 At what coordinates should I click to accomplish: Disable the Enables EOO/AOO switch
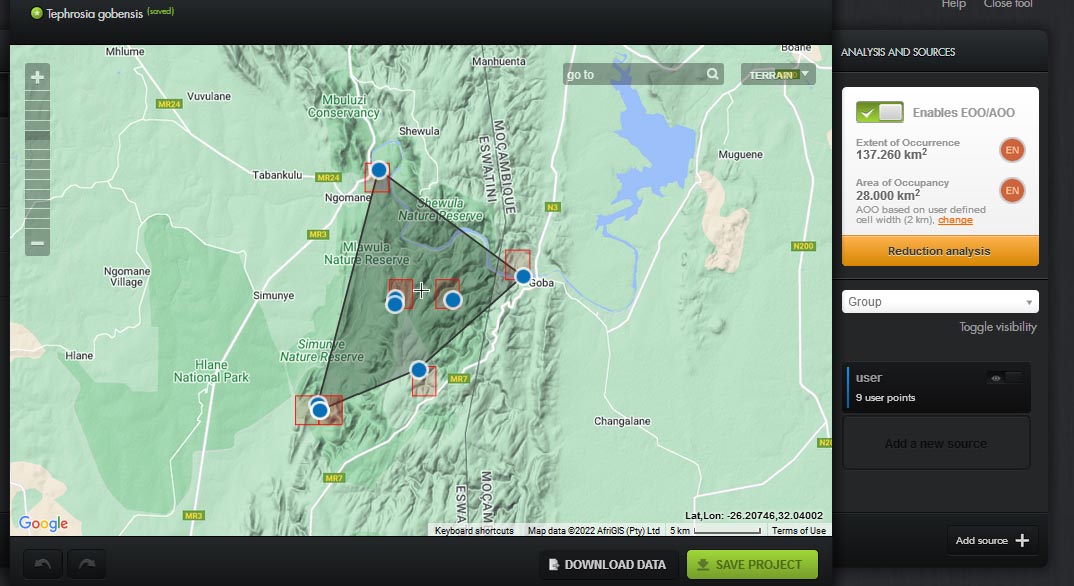pos(879,112)
